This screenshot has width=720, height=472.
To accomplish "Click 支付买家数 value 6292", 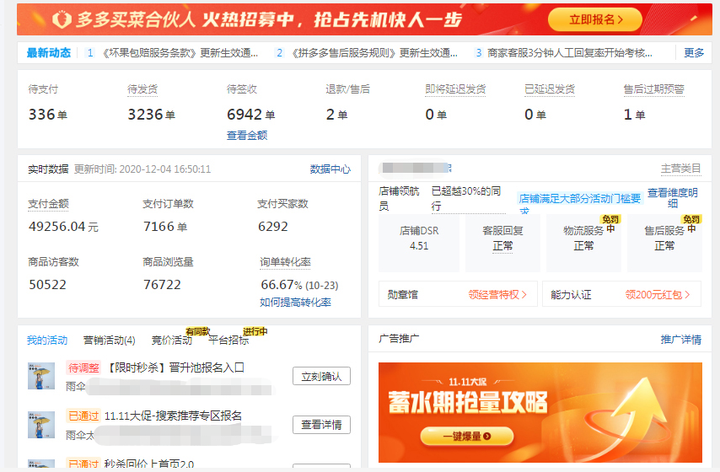I will pos(273,226).
